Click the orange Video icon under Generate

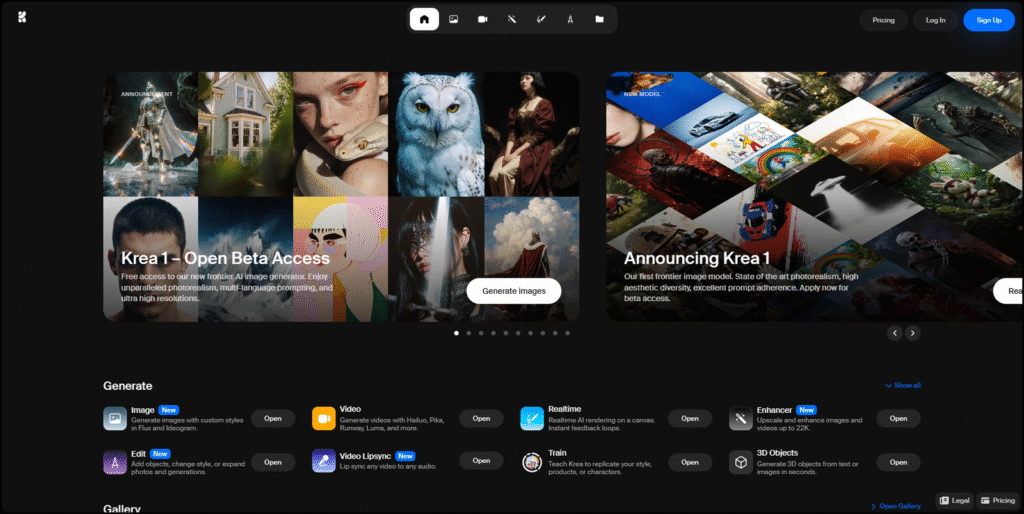324,419
